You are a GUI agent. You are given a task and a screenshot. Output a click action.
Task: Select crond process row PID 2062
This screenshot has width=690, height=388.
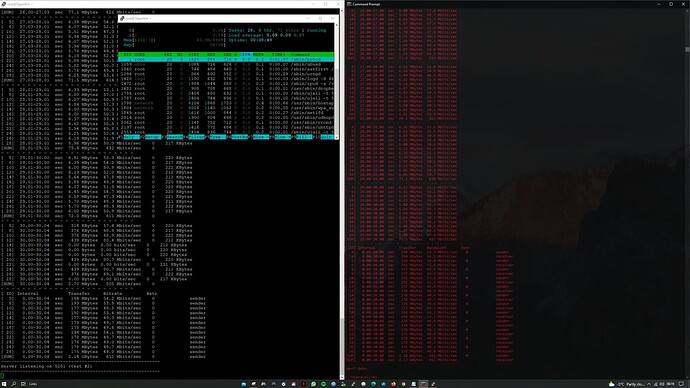(226, 122)
